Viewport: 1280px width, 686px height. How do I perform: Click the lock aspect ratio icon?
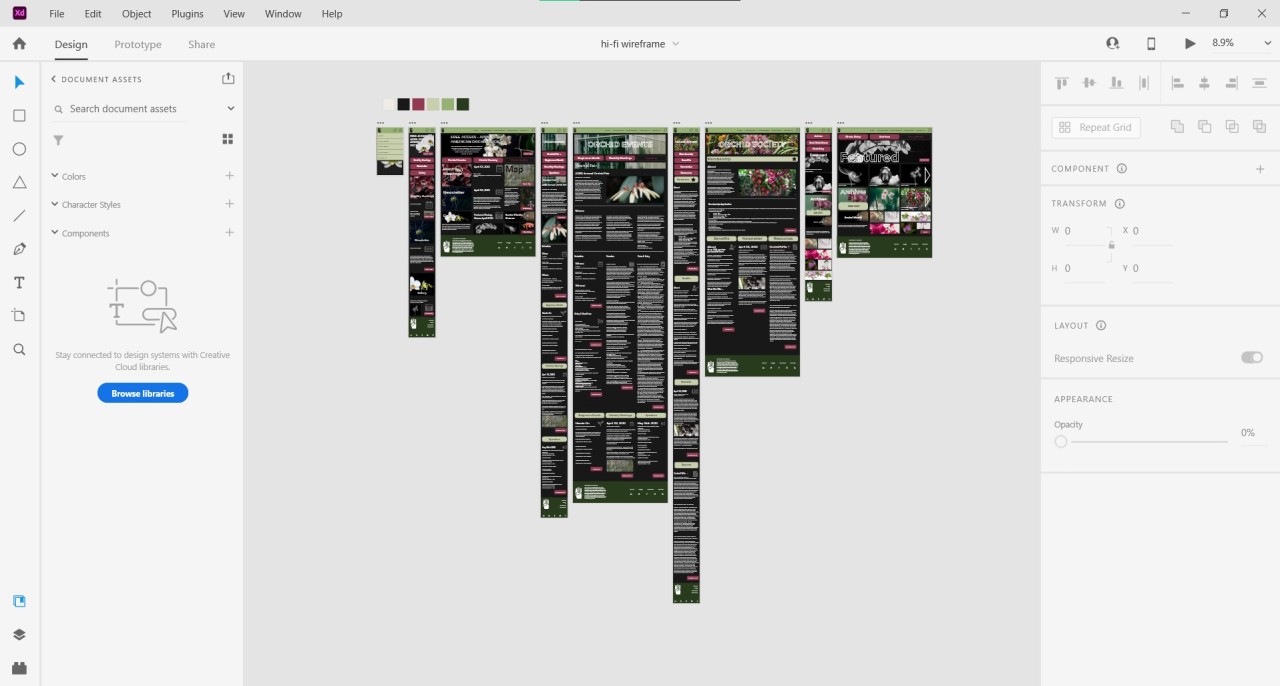(x=1111, y=245)
